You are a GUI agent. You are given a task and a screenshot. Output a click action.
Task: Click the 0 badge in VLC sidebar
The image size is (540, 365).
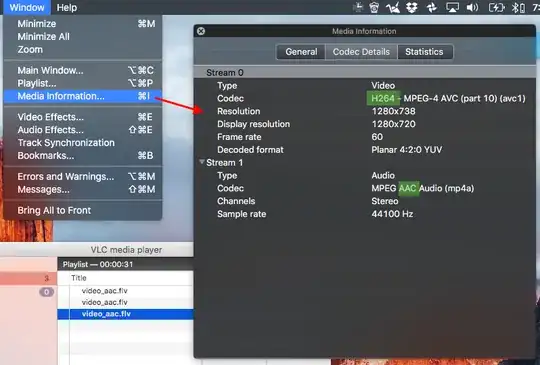(x=46, y=292)
